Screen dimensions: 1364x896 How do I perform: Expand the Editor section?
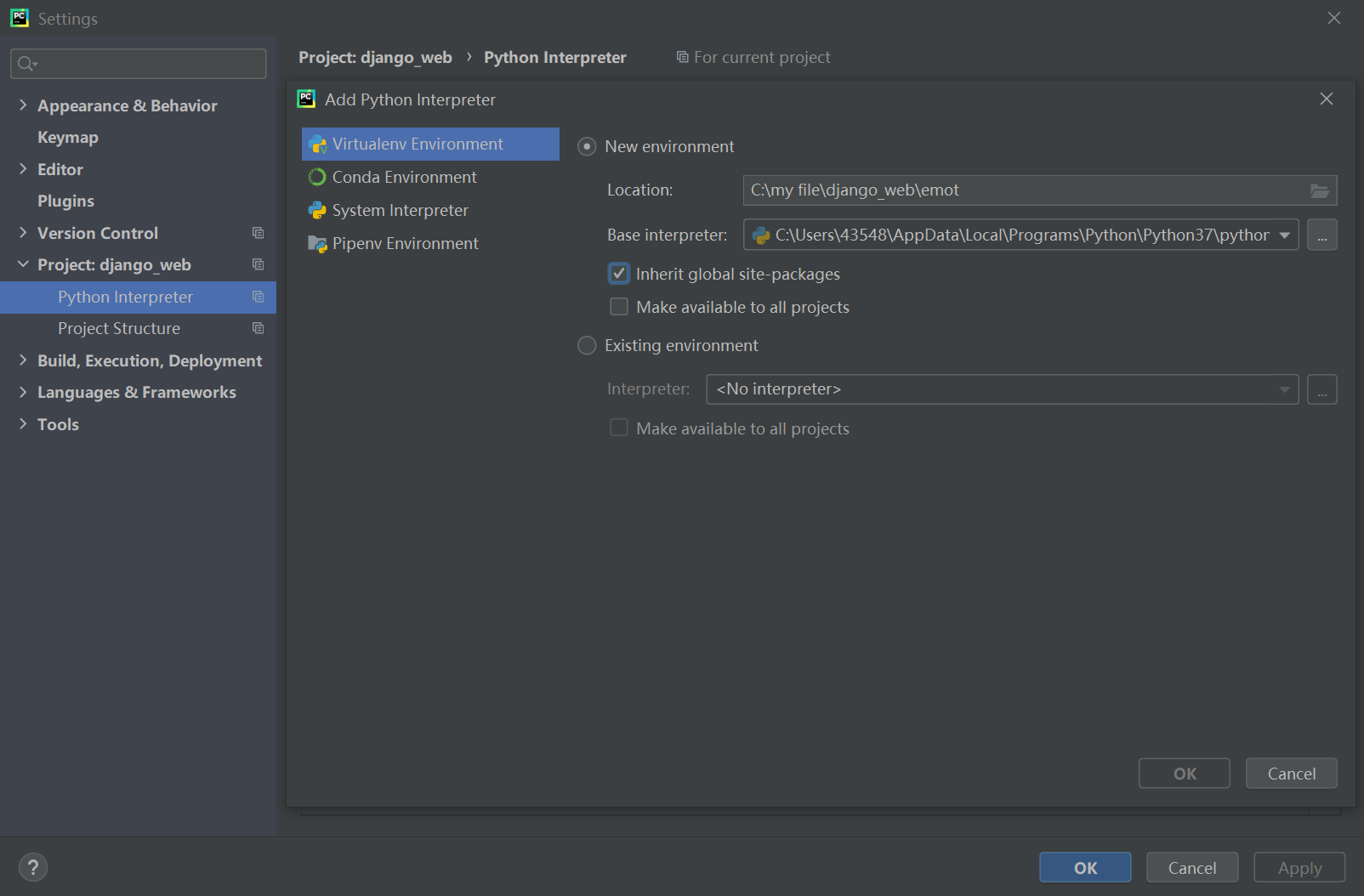(23, 169)
